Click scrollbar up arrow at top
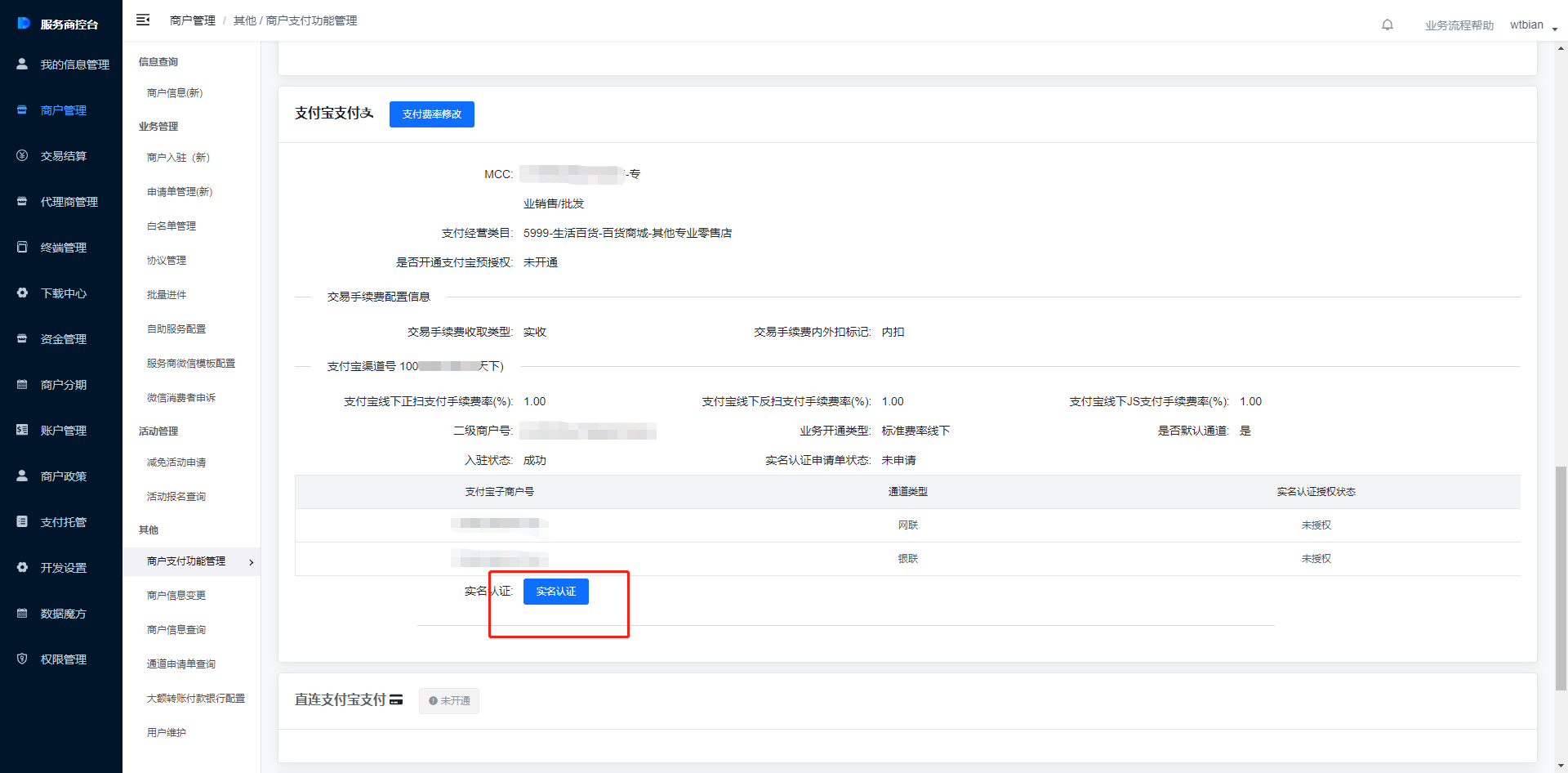The width and height of the screenshot is (1568, 773). (x=1561, y=48)
